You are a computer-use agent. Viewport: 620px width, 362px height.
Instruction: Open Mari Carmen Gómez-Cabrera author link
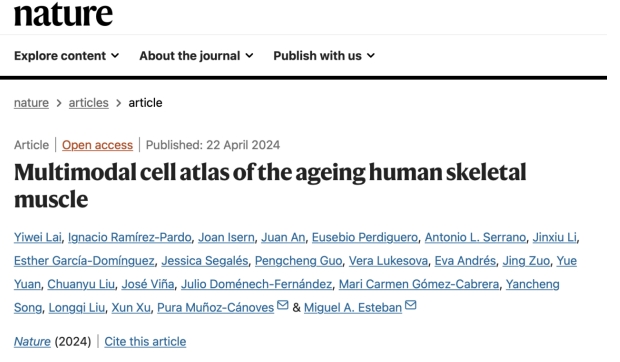[x=419, y=284]
